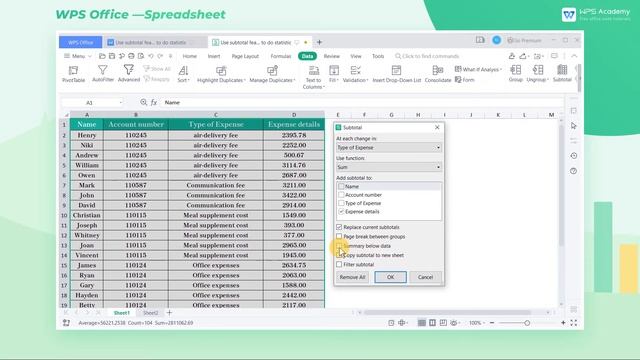
Task: Switch to the Sheet2 tab
Action: tap(150, 313)
